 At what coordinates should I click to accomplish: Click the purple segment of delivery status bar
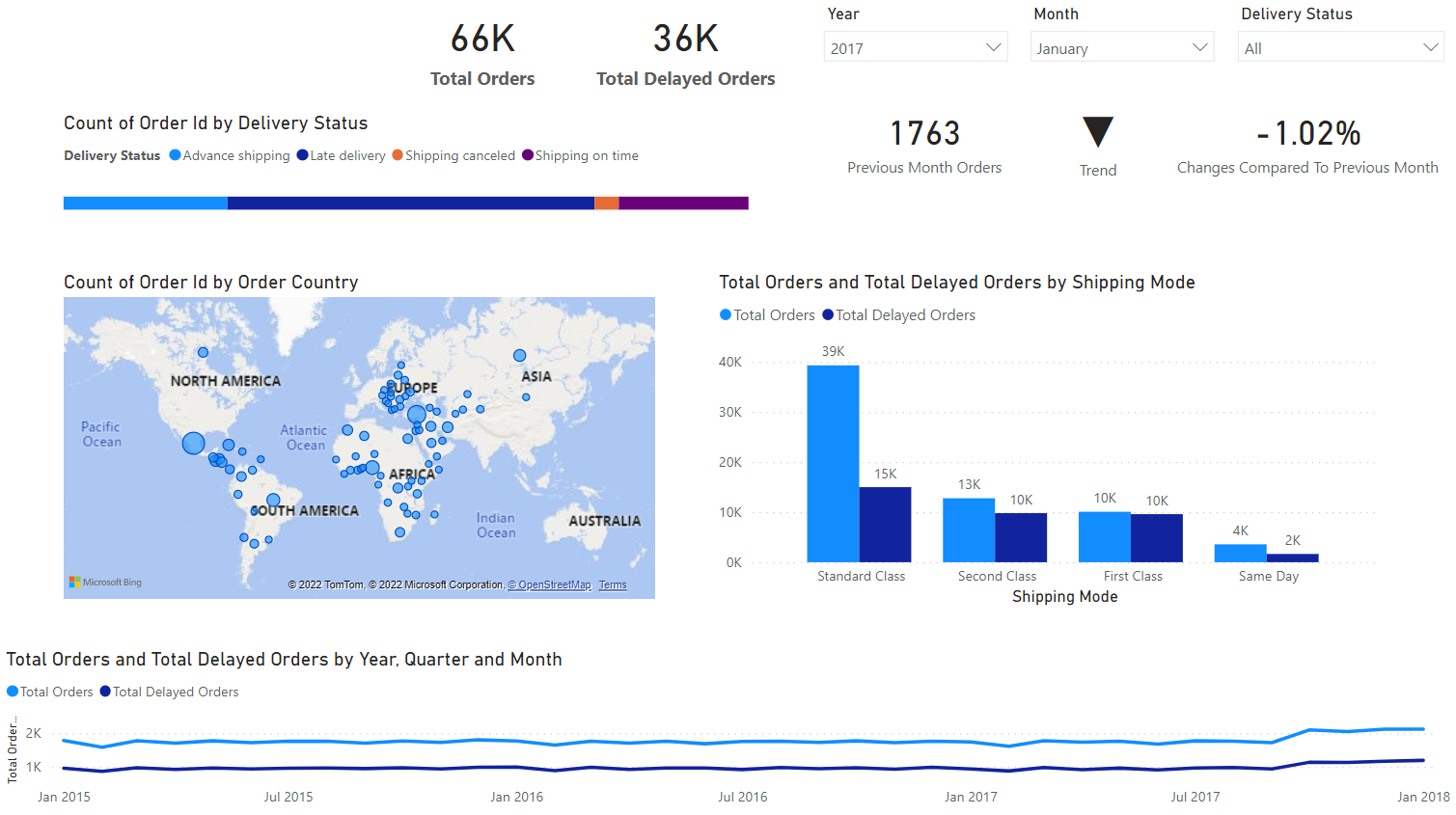click(683, 204)
